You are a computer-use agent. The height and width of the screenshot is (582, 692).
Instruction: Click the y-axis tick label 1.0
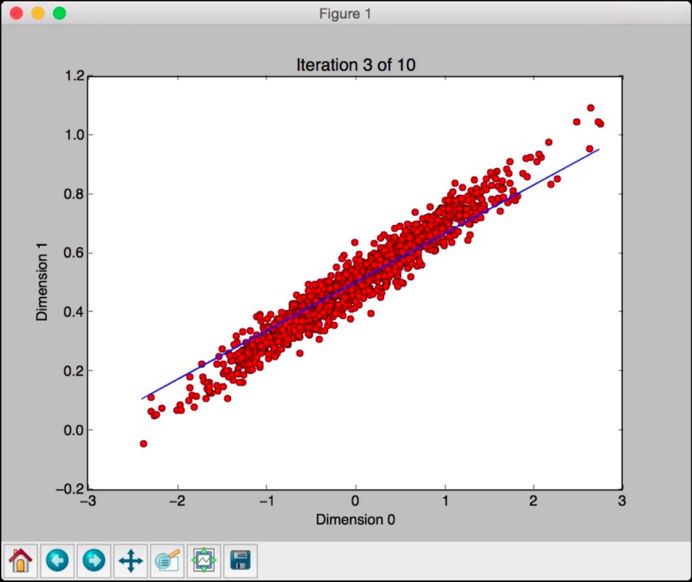75,135
